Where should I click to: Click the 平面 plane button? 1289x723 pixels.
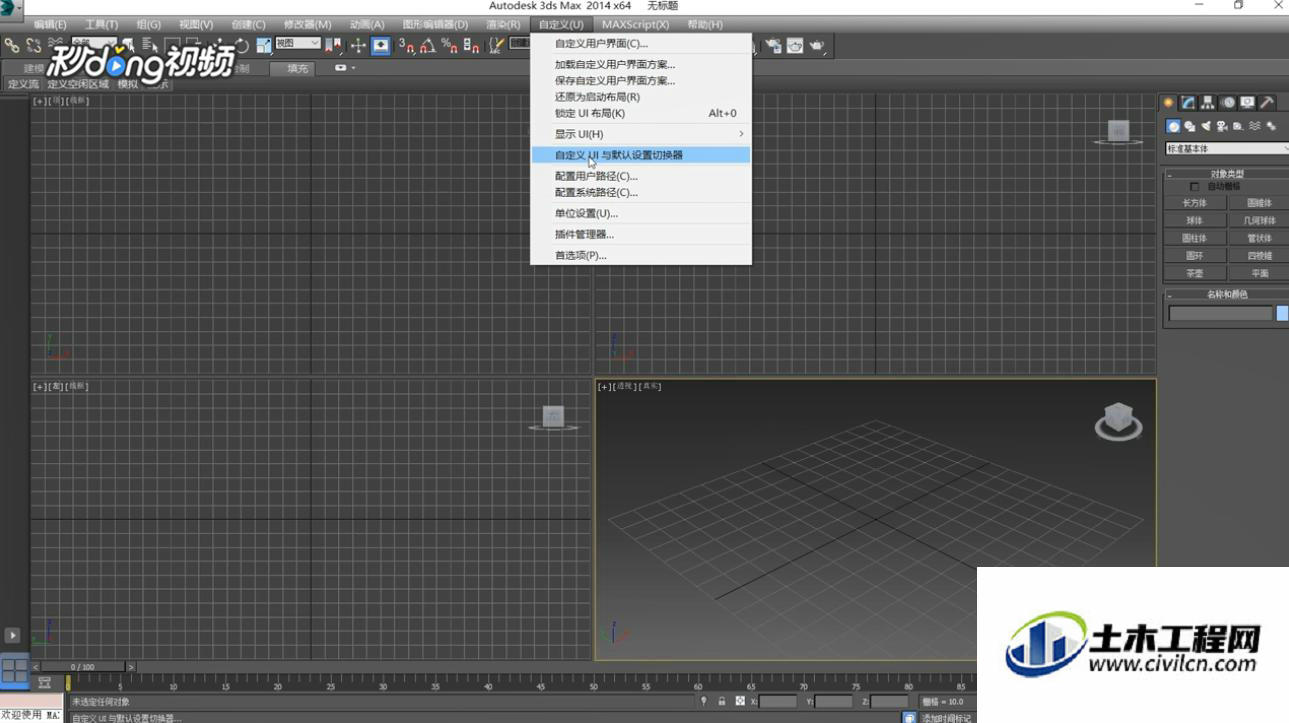click(1259, 273)
